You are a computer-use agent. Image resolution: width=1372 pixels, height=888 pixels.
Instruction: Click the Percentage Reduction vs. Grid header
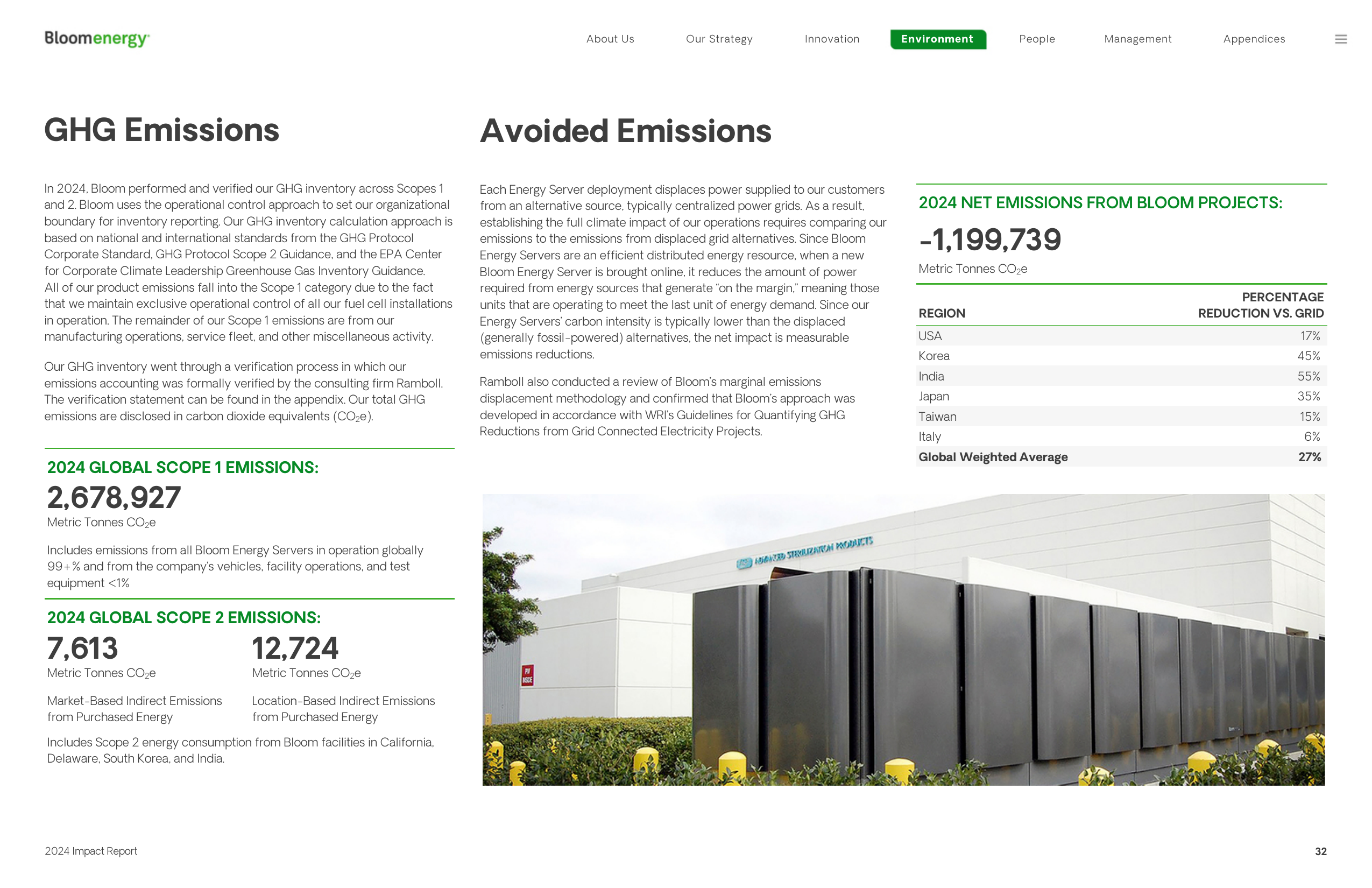tap(1261, 305)
